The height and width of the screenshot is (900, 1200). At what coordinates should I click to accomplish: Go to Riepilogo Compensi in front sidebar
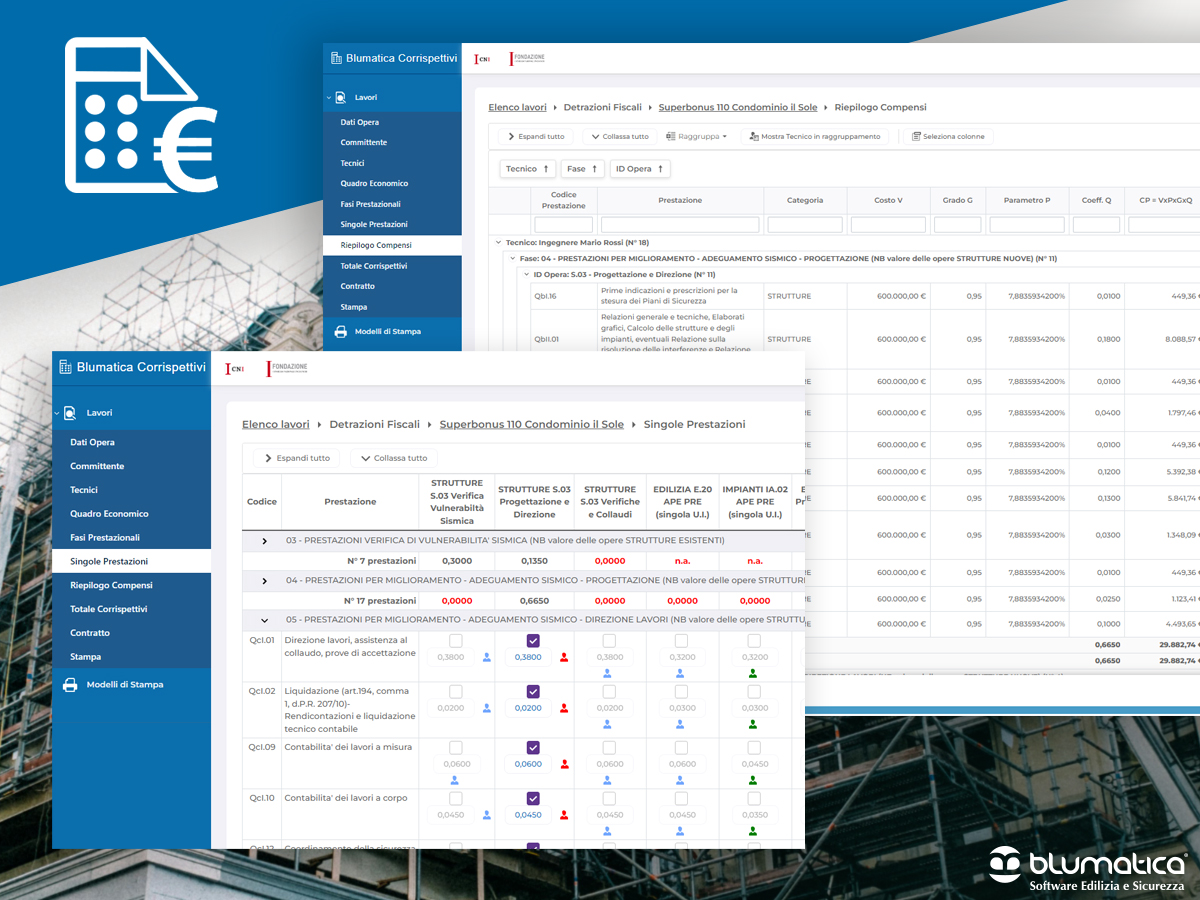point(111,585)
